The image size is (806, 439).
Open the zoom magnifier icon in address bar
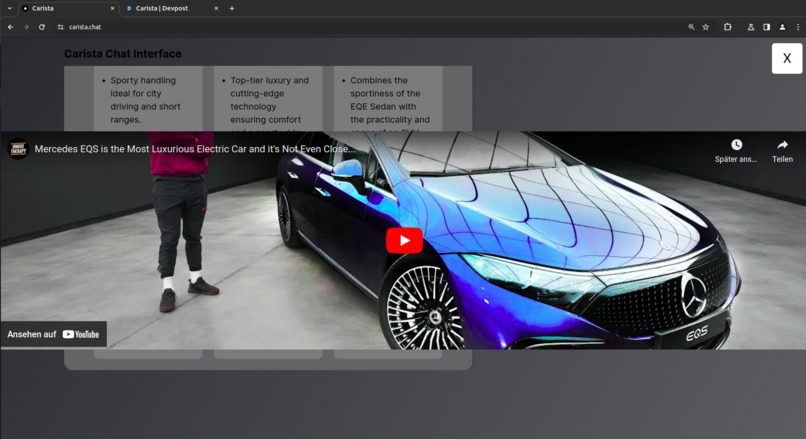[x=691, y=27]
